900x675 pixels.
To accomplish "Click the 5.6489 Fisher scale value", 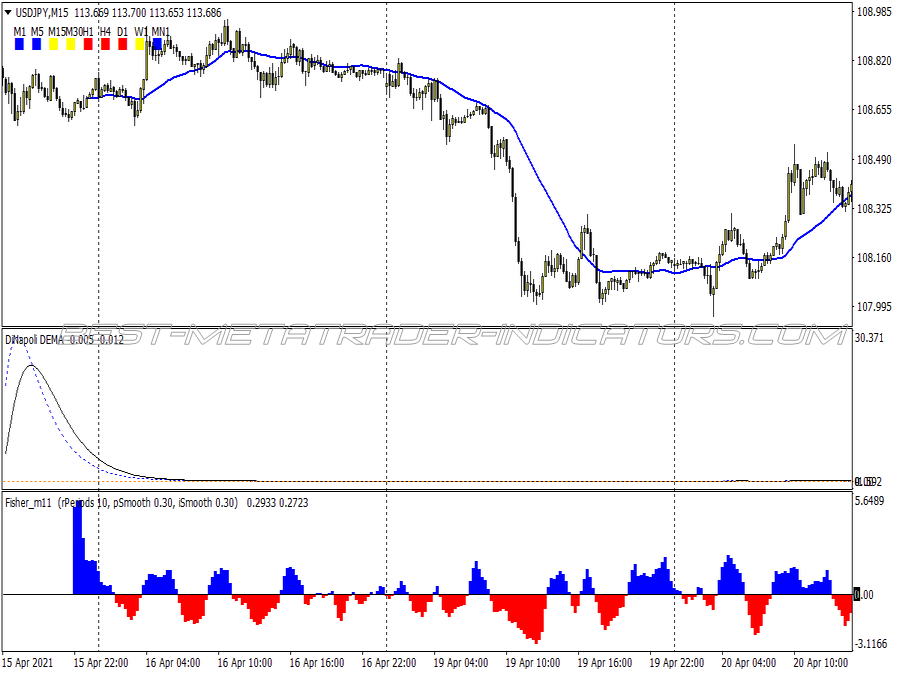I will (869, 501).
